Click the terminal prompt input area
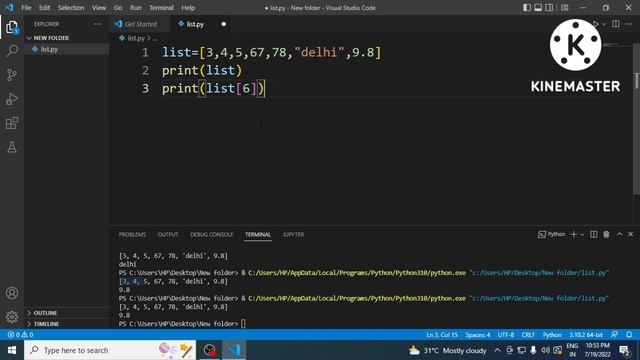 [x=243, y=324]
